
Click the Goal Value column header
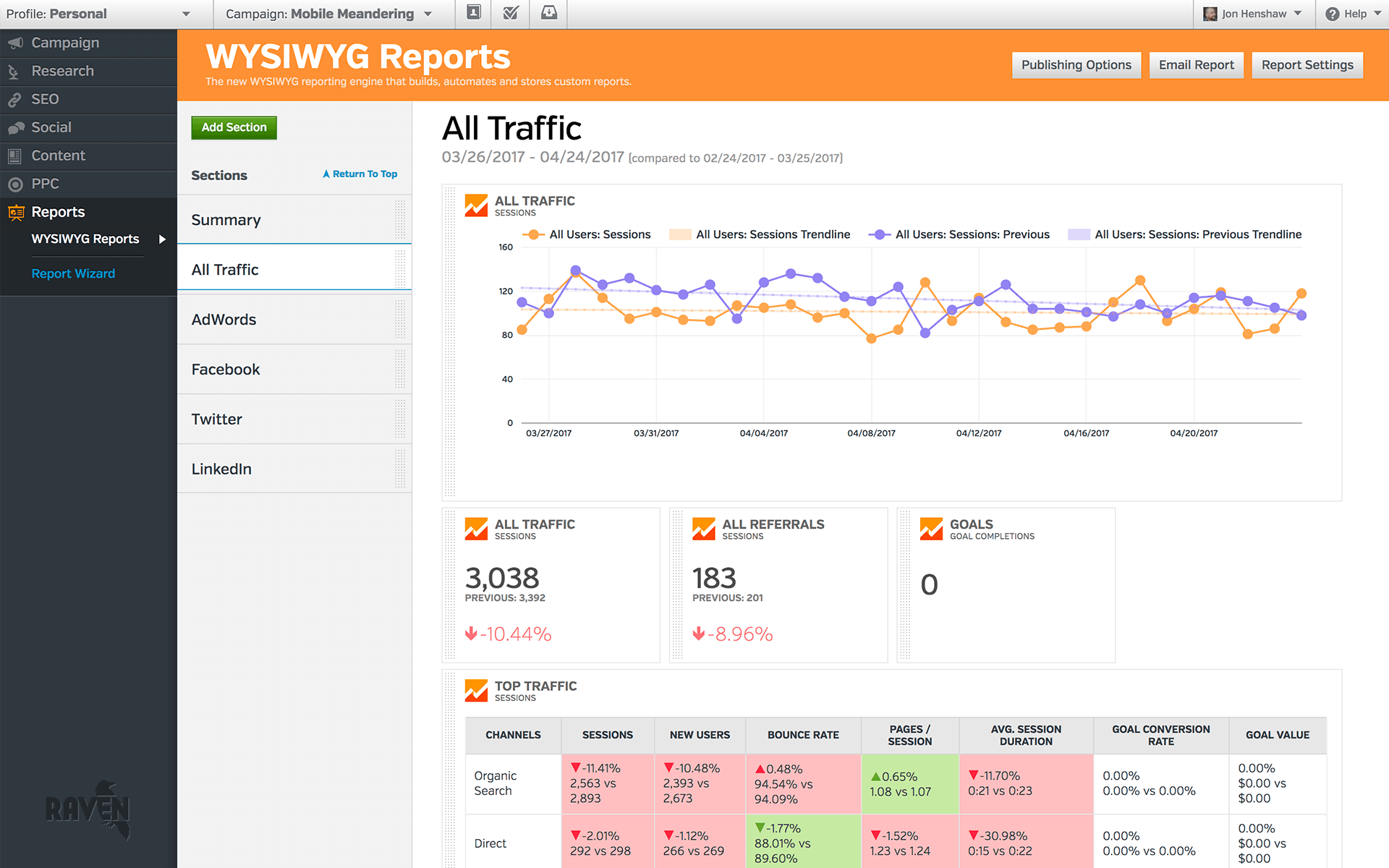pos(1278,735)
